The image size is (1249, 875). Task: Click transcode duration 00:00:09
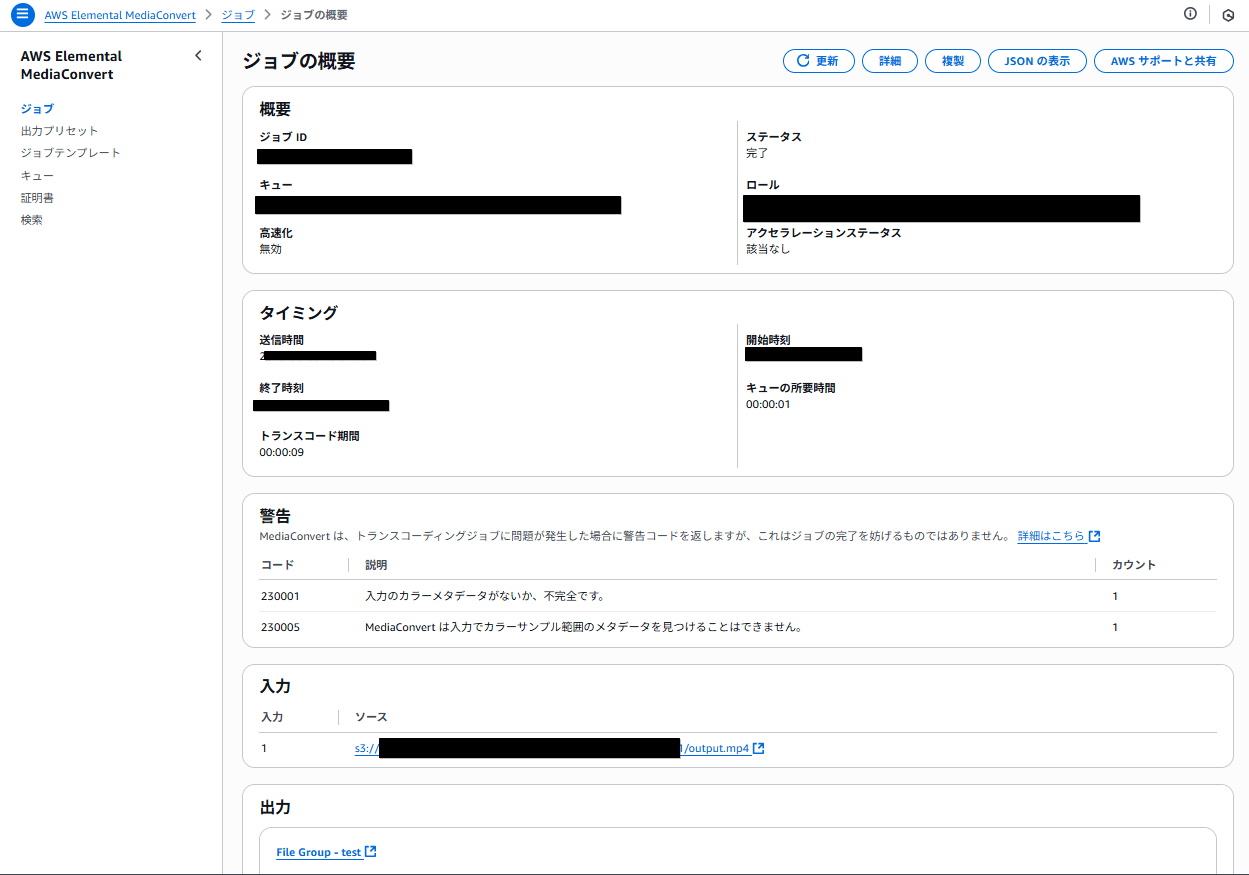coord(281,452)
